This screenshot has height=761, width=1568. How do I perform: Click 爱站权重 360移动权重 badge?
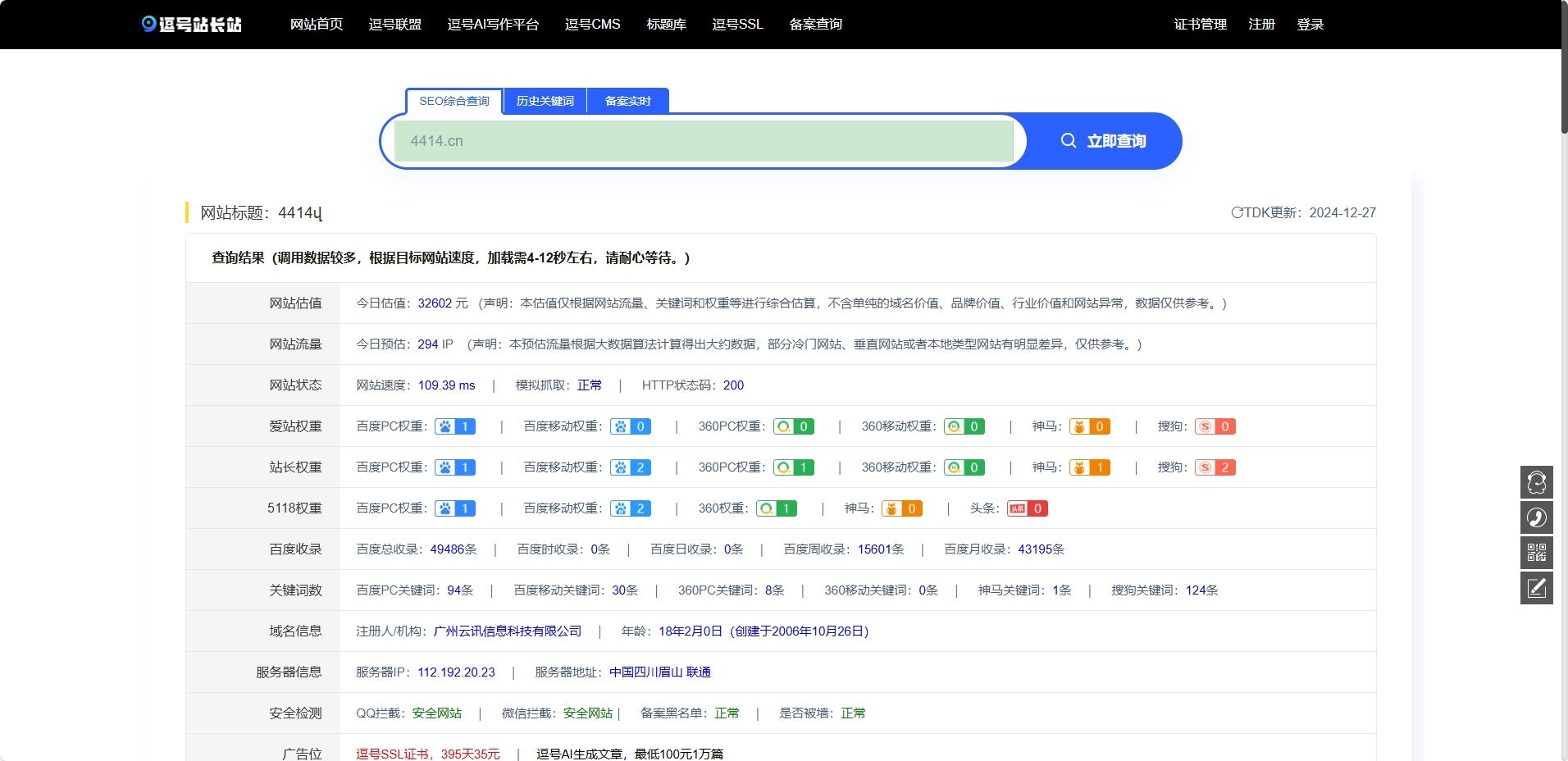(x=964, y=426)
